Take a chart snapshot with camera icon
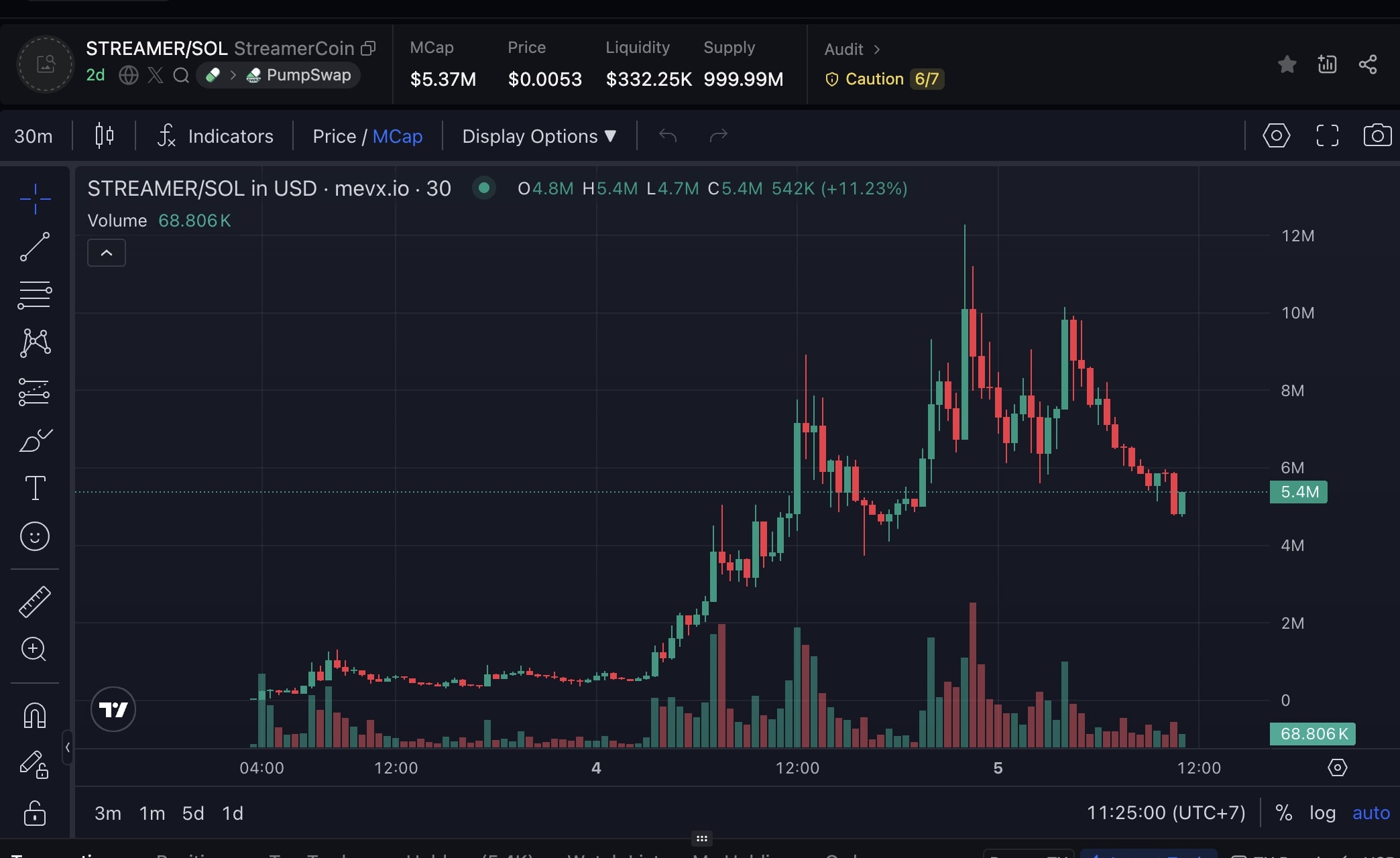 (1378, 135)
